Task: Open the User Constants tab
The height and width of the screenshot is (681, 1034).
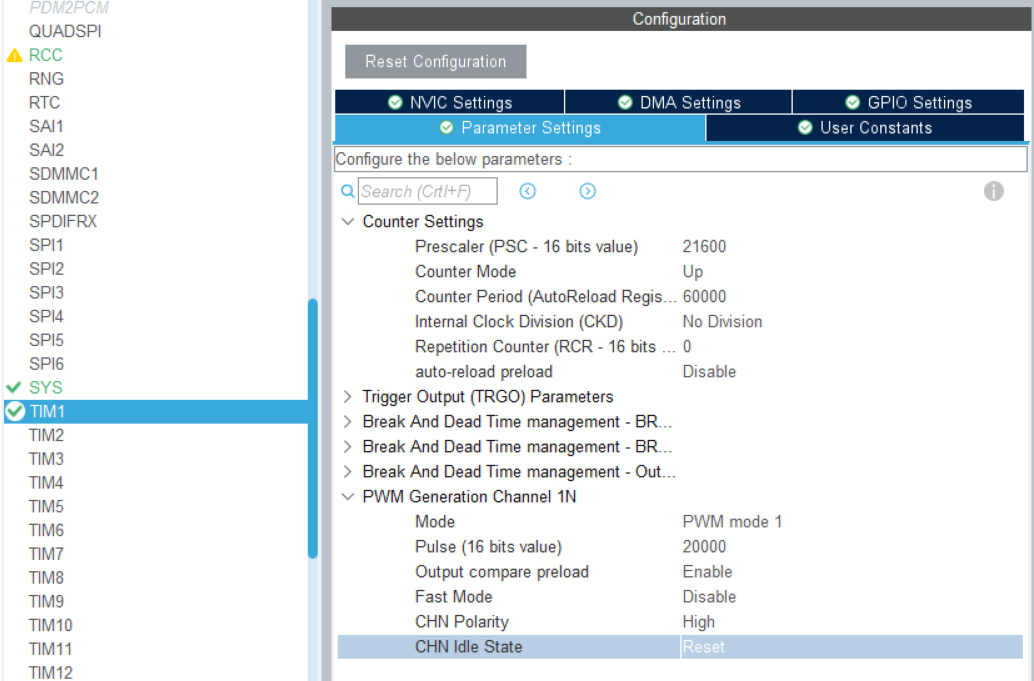Action: click(866, 128)
